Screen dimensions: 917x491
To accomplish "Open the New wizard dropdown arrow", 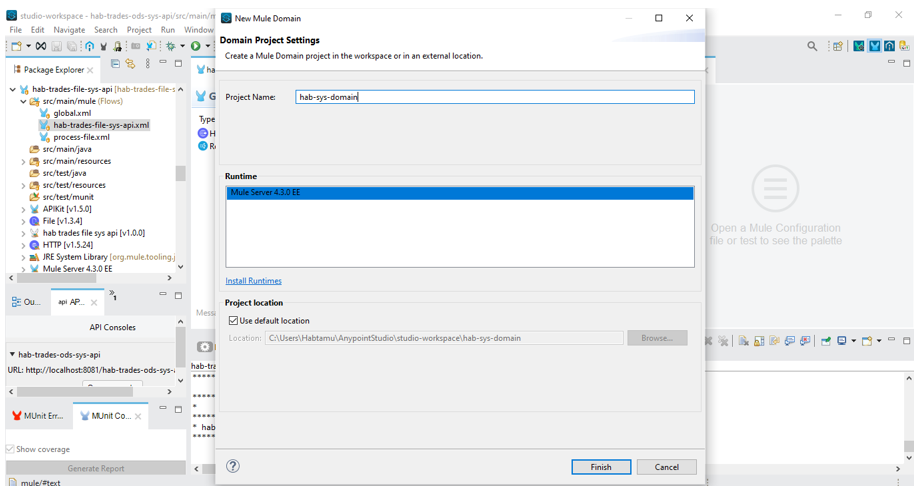I will [x=28, y=46].
